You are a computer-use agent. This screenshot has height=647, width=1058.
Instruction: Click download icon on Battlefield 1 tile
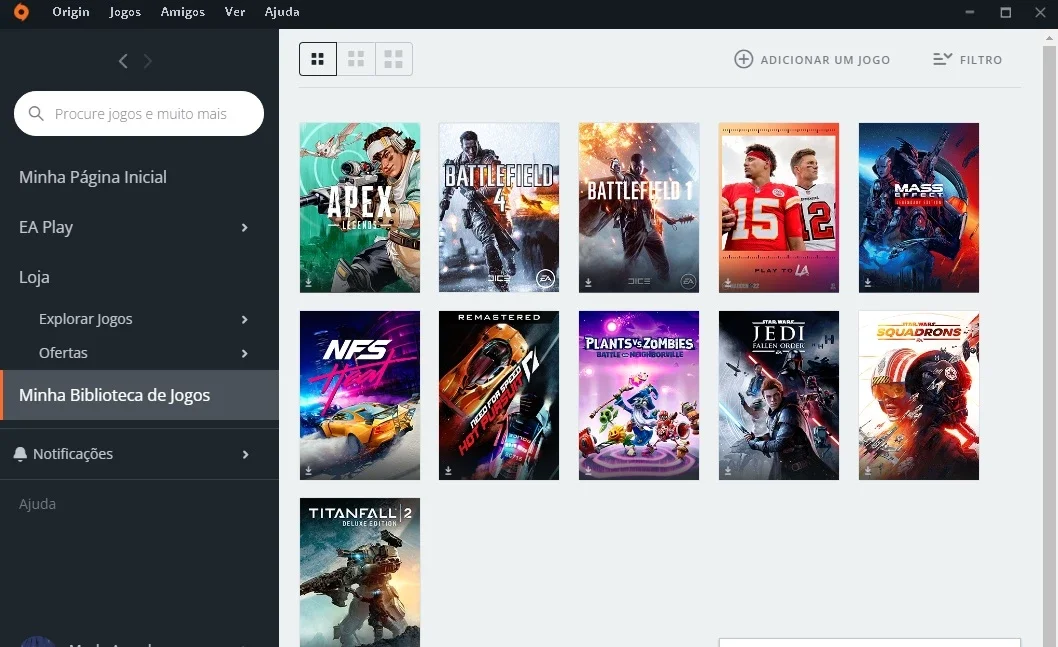pos(588,283)
